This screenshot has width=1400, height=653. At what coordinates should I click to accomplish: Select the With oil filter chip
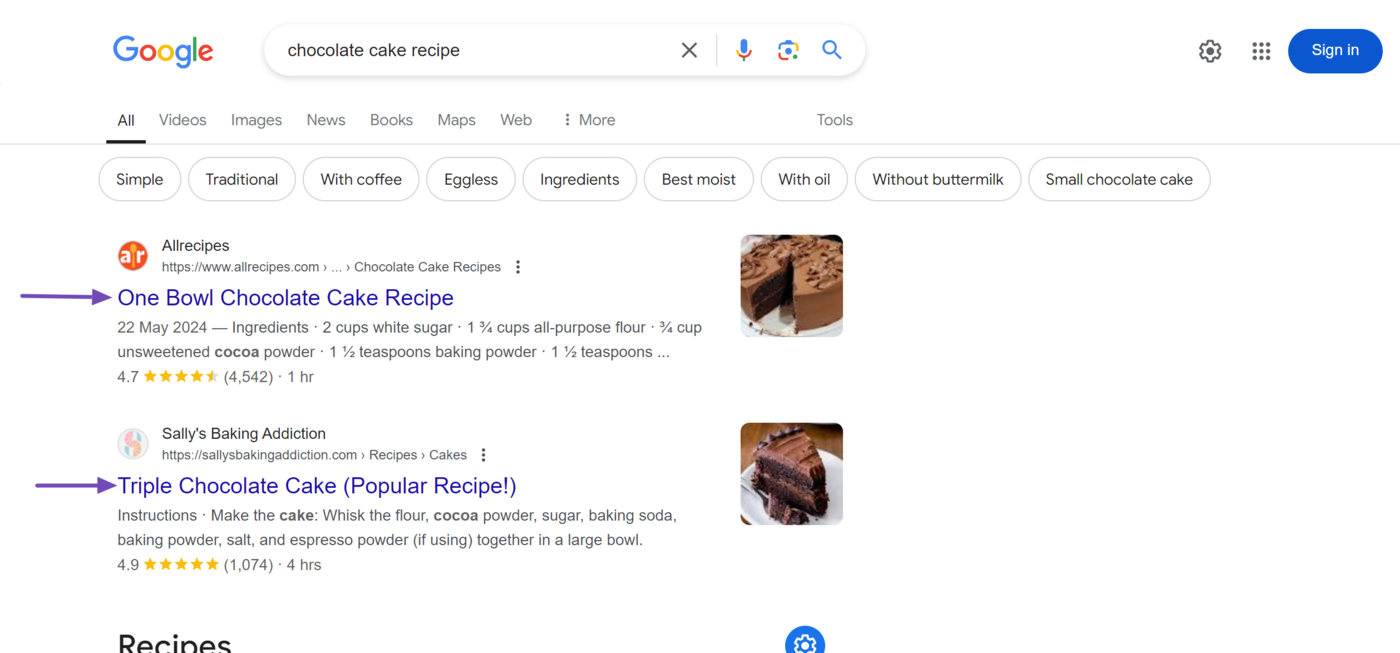(805, 179)
